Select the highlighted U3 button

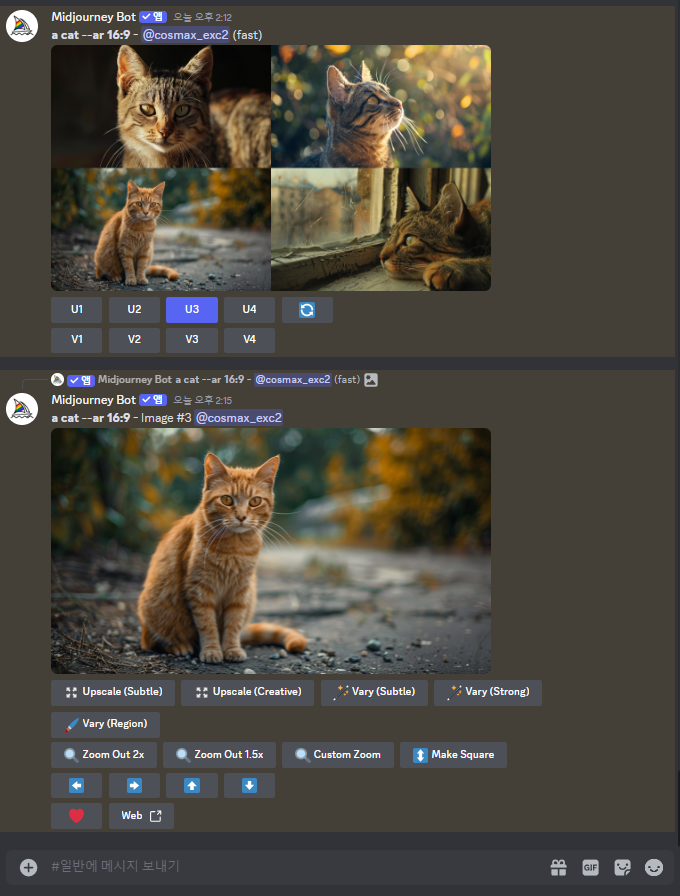pyautogui.click(x=192, y=310)
